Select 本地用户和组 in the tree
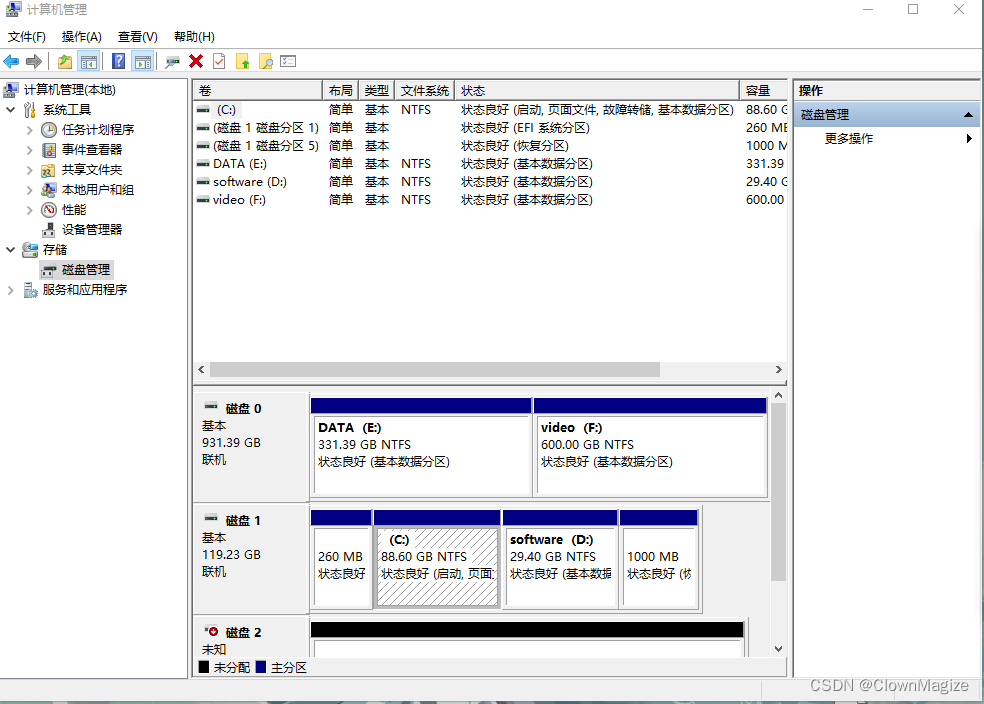The height and width of the screenshot is (704, 984). point(98,190)
